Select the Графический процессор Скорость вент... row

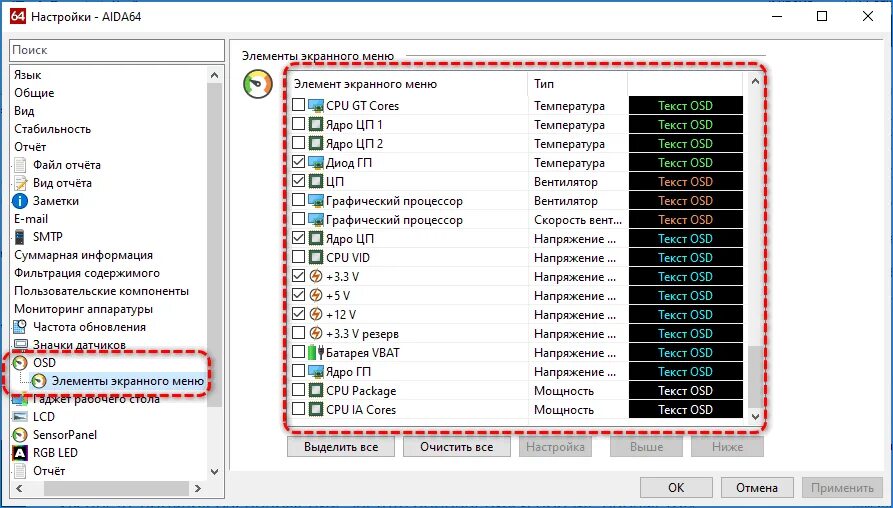point(515,220)
